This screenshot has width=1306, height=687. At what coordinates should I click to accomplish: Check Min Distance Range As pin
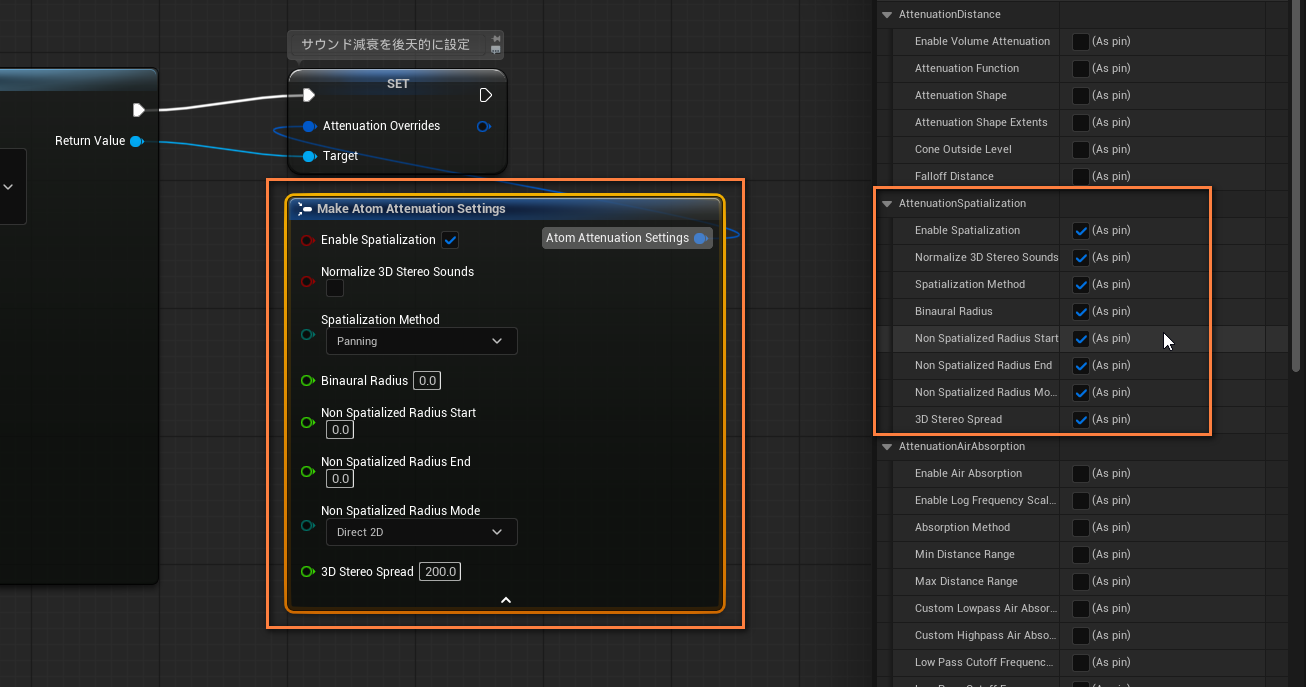click(1081, 554)
